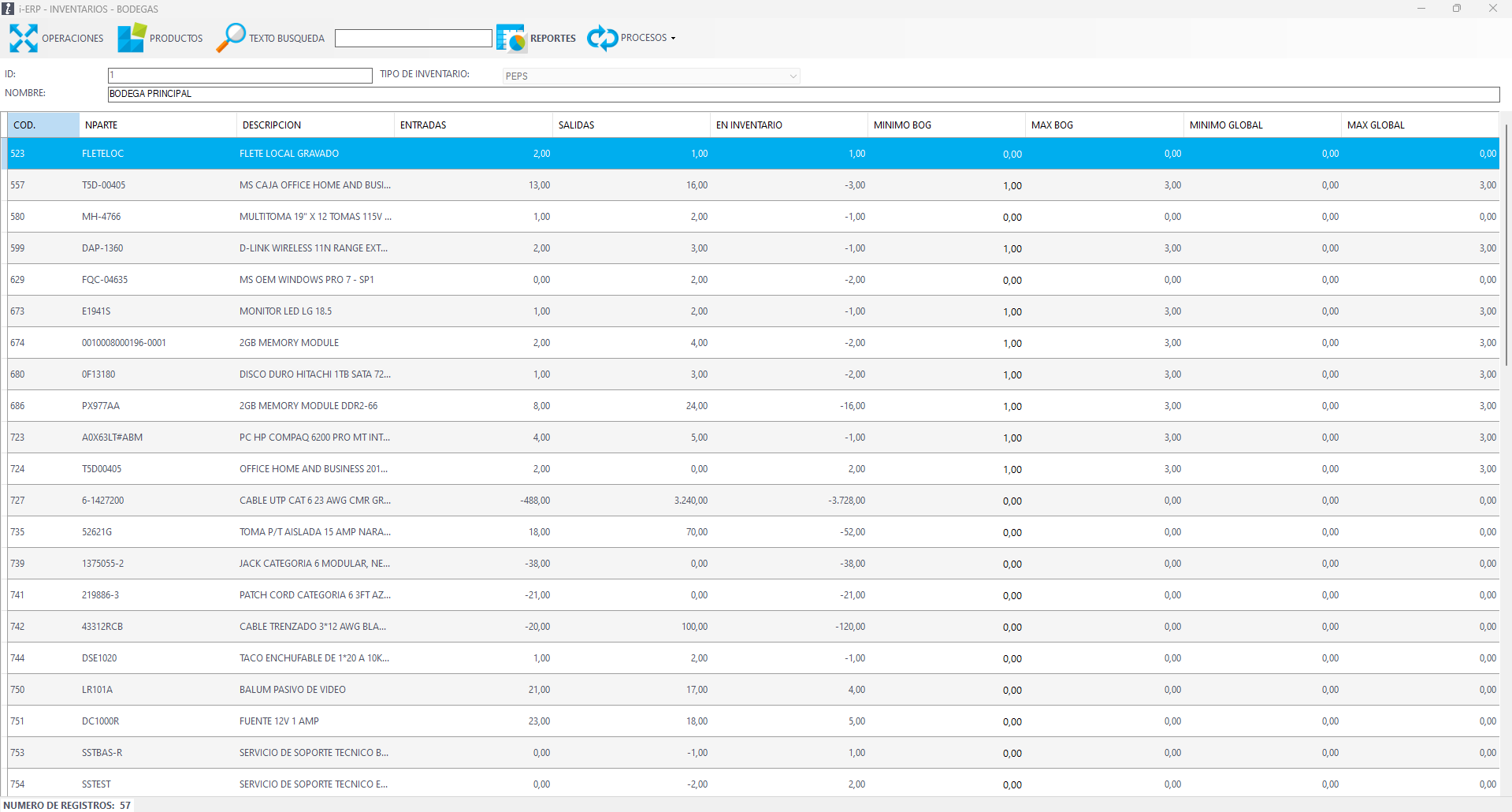The height and width of the screenshot is (812, 1512).
Task: Click the Descripcion column header
Action: [x=315, y=125]
